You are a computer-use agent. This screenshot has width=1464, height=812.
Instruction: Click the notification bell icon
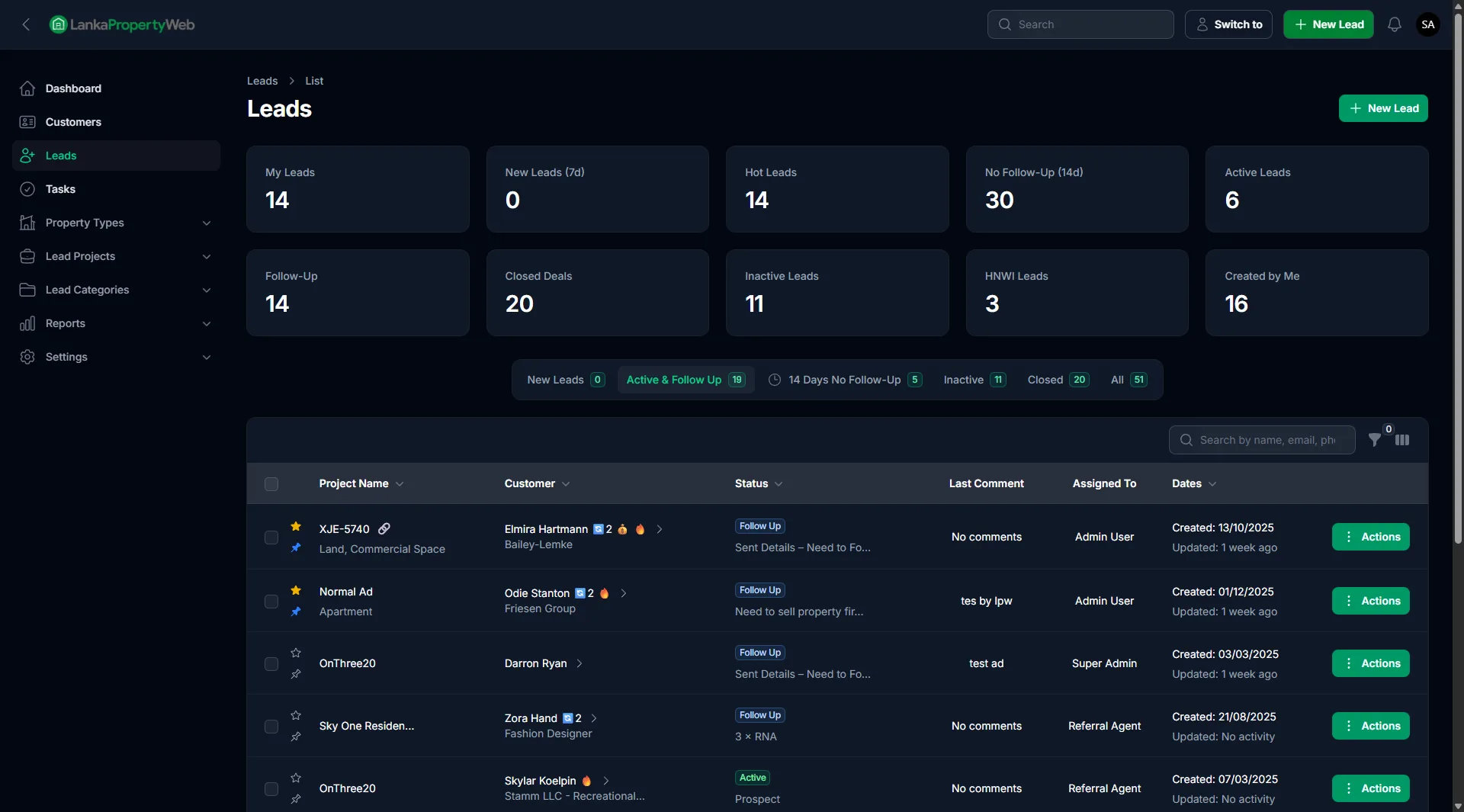(1394, 24)
